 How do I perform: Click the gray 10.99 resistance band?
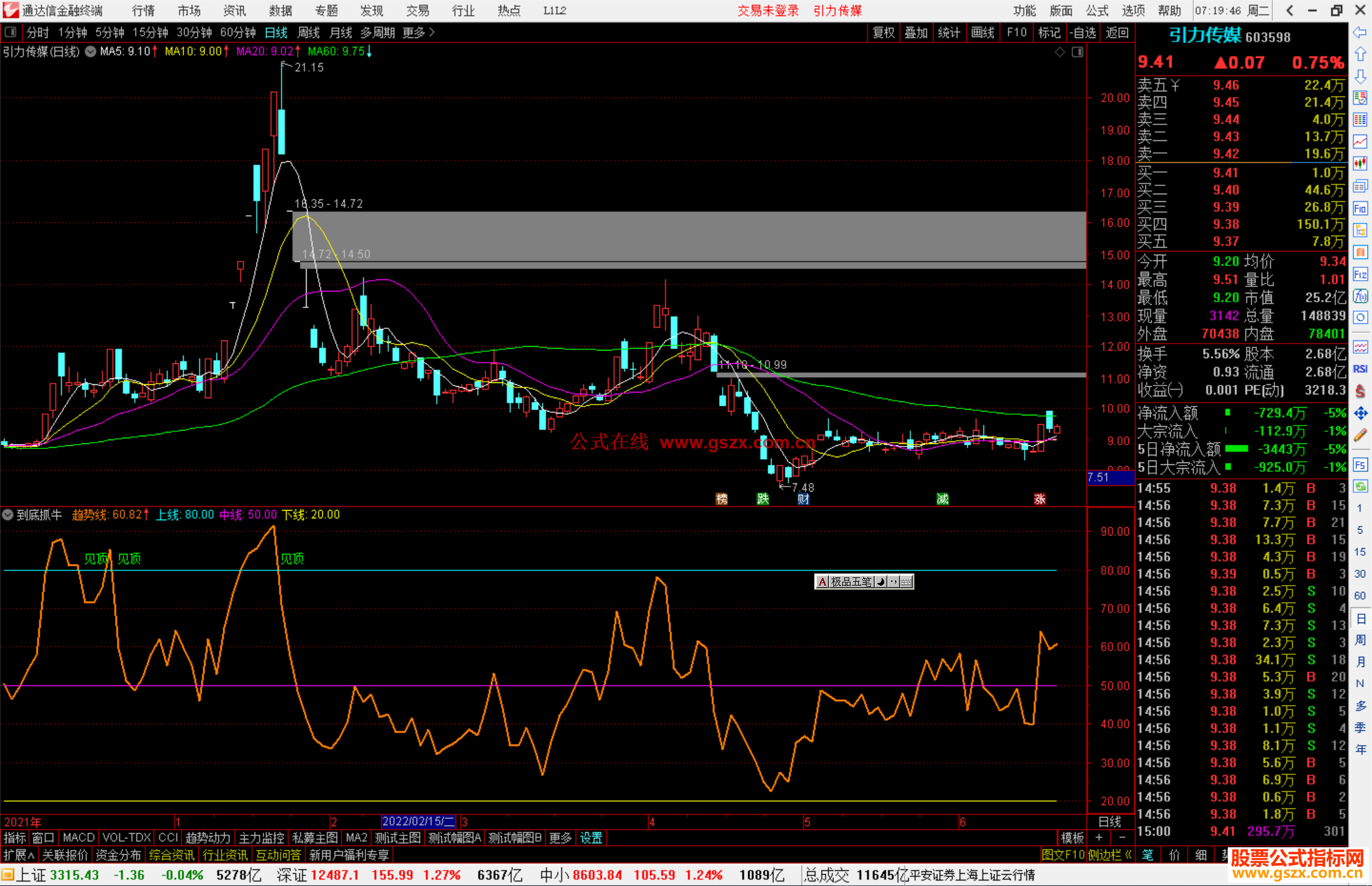click(x=901, y=375)
